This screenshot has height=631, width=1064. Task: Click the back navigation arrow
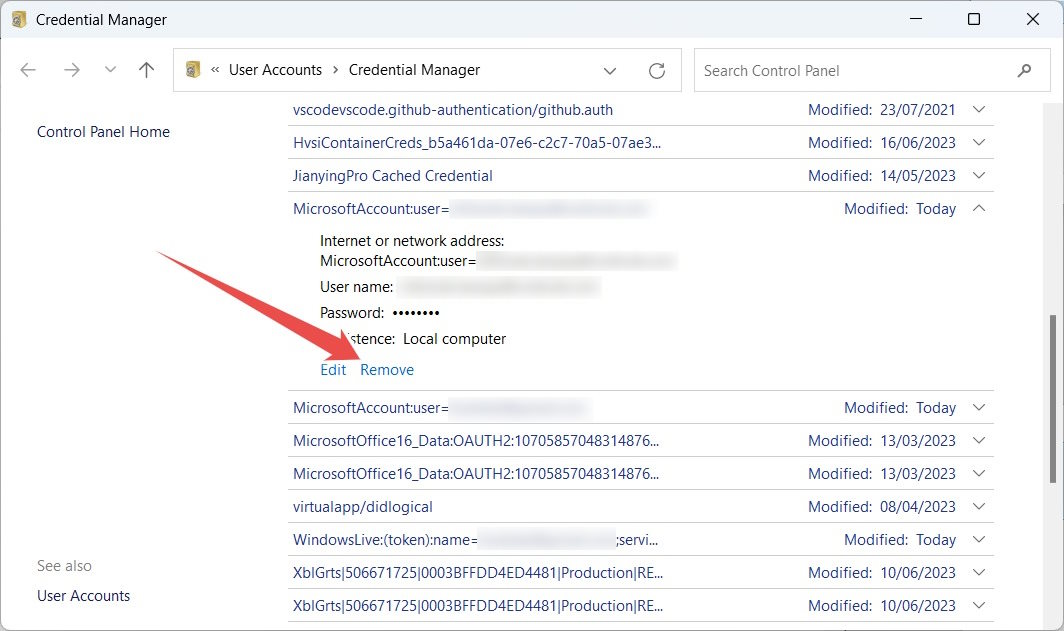click(27, 70)
